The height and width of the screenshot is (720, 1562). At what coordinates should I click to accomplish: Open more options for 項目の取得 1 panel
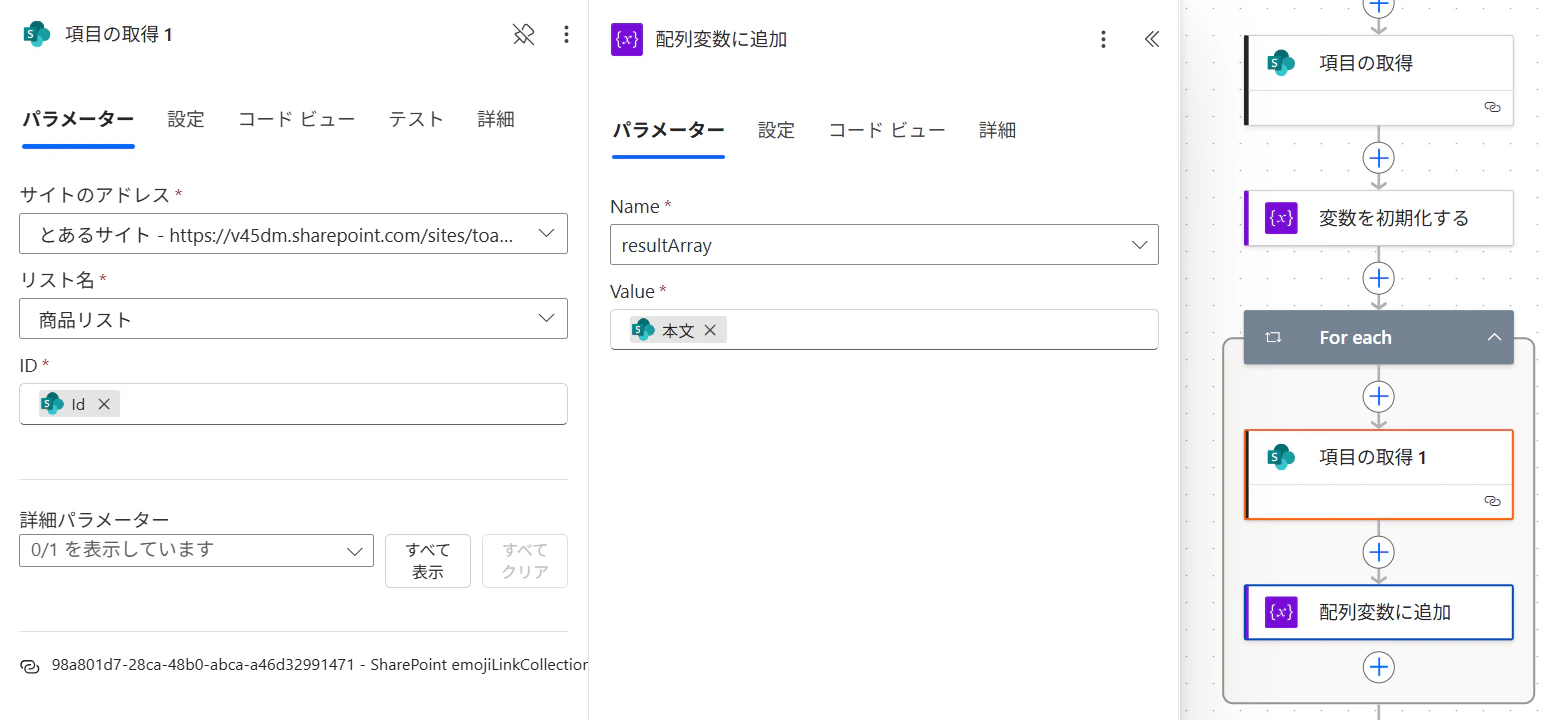point(566,35)
